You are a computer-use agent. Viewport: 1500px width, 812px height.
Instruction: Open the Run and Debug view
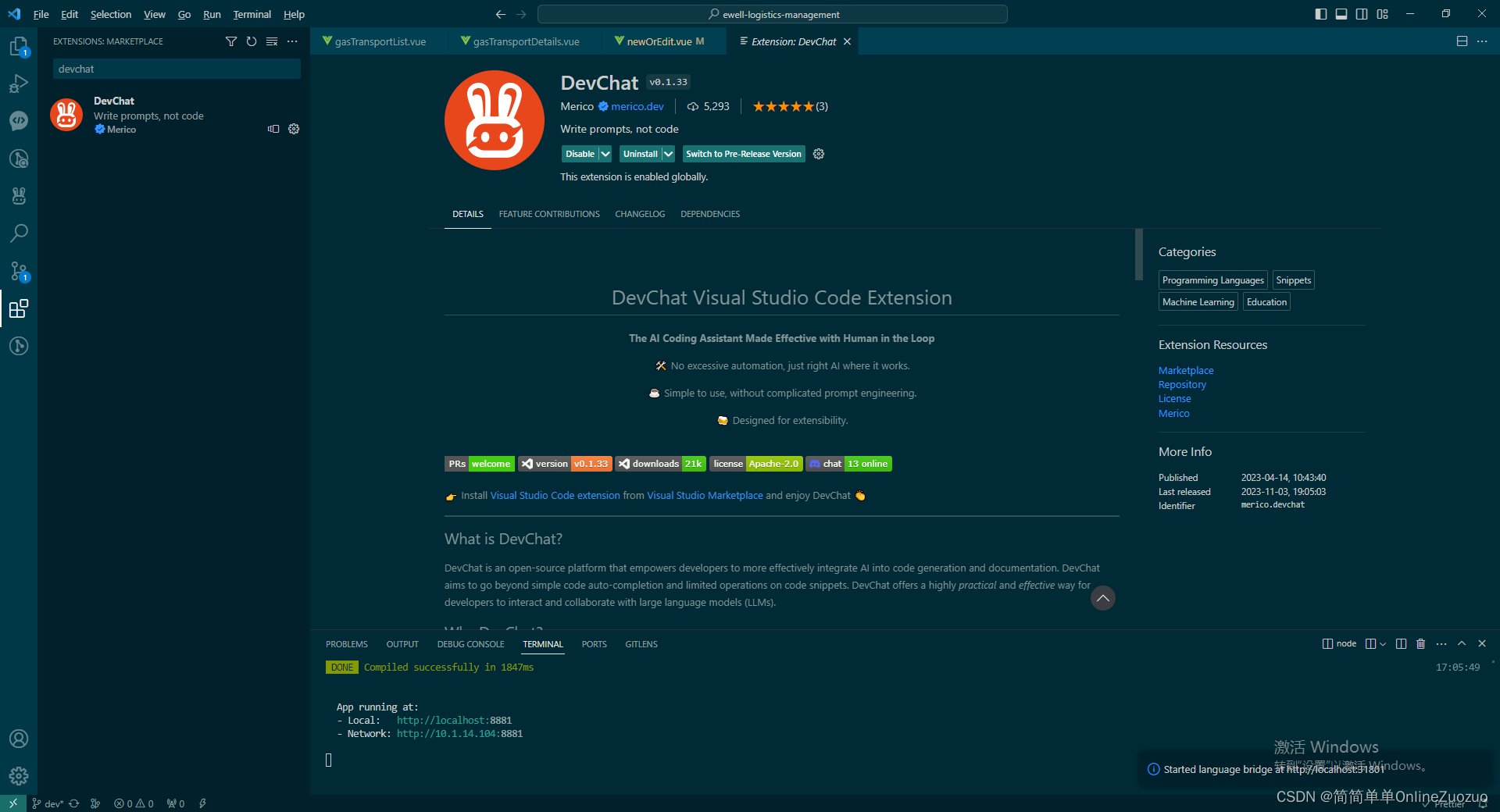(x=19, y=84)
